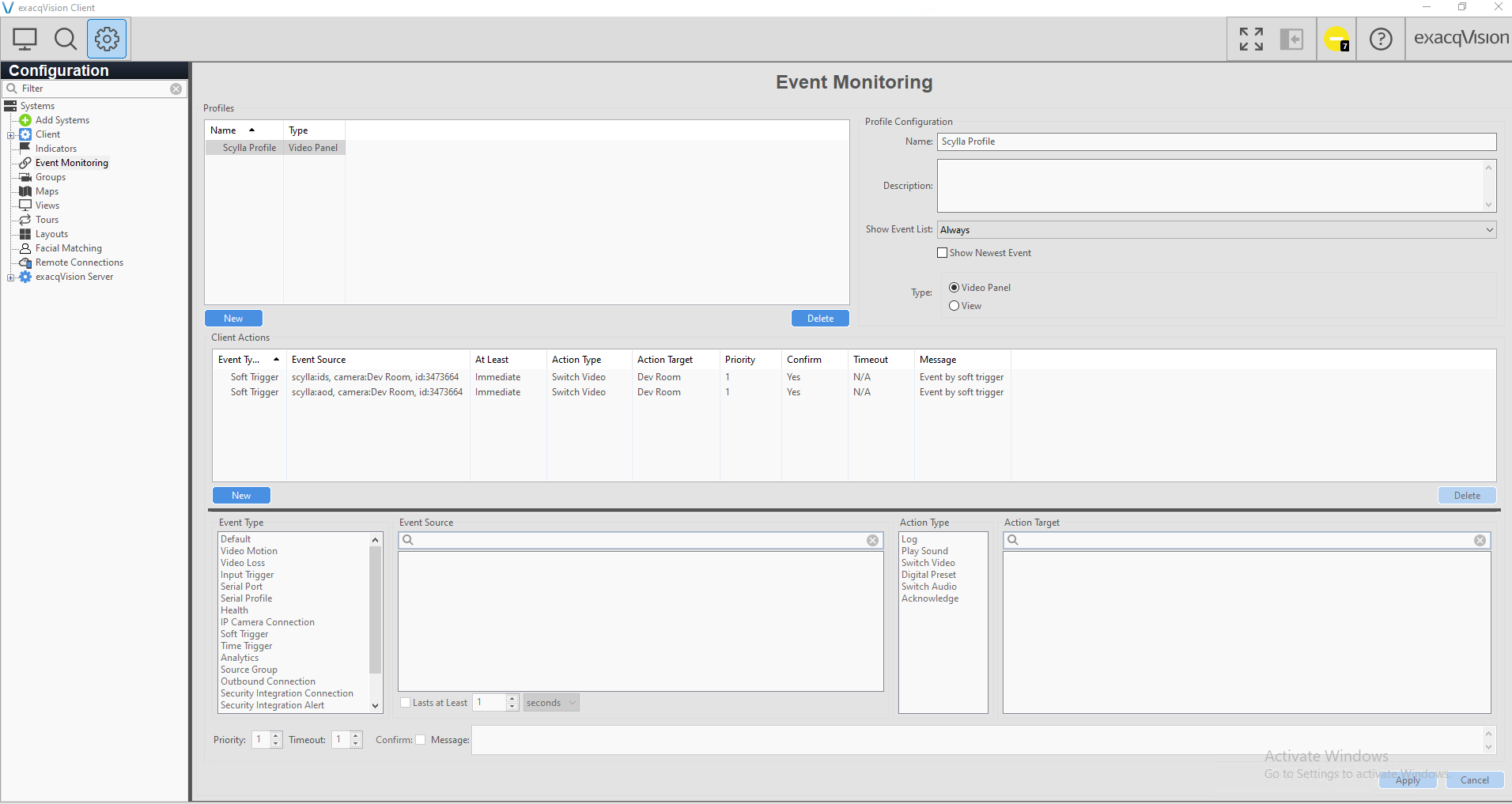Image resolution: width=1512 pixels, height=804 pixels.
Task: Select the View radio button
Action: point(954,306)
